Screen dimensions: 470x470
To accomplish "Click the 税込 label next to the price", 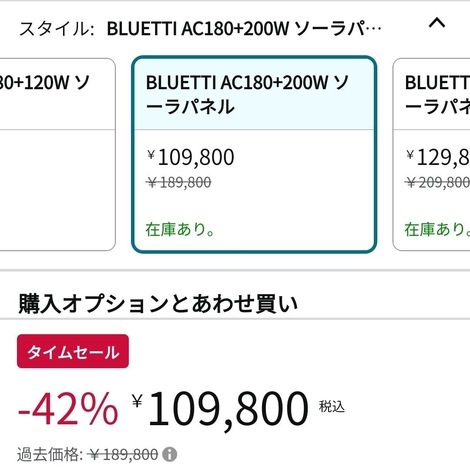I will pos(332,406).
